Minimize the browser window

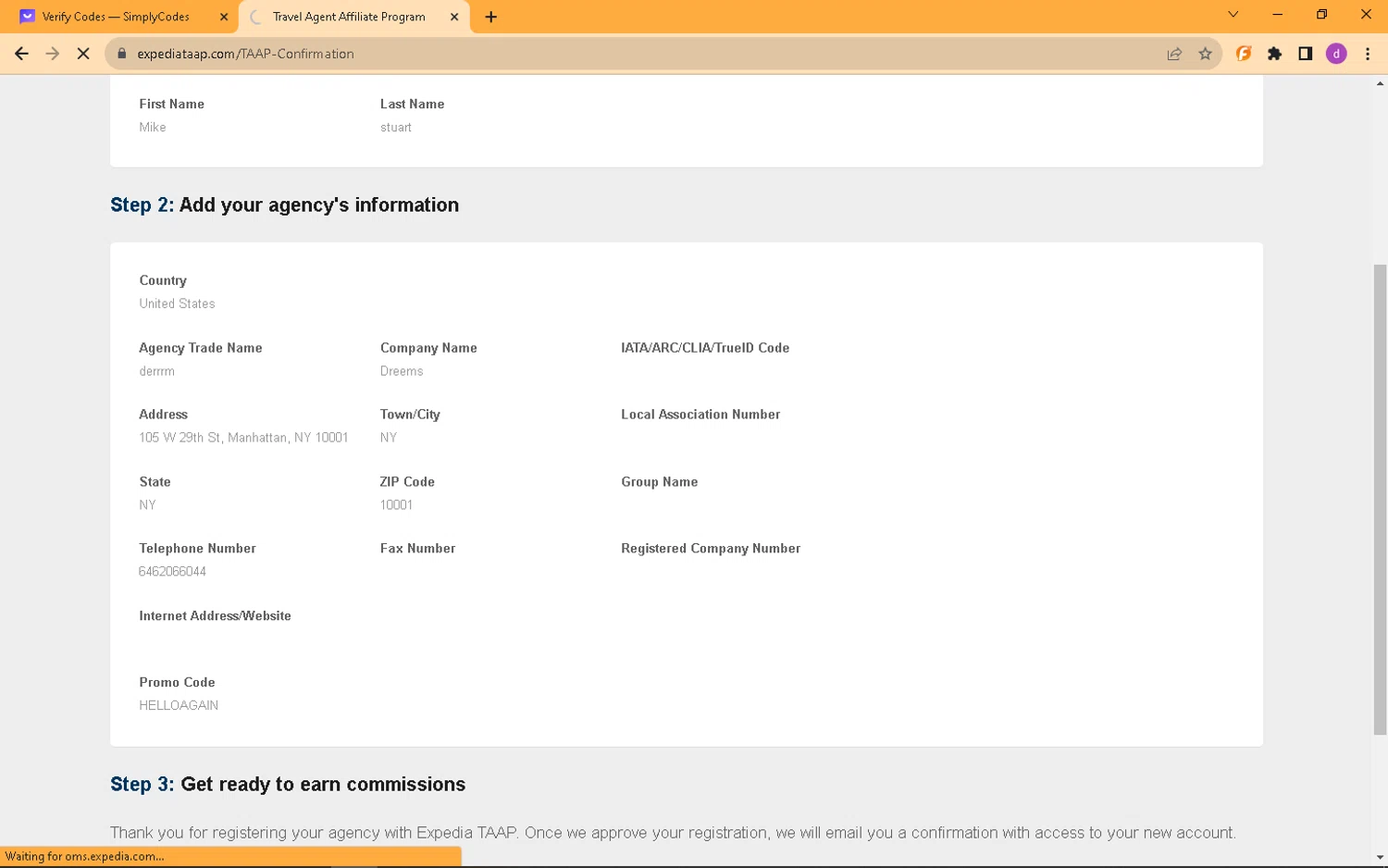[x=1277, y=14]
